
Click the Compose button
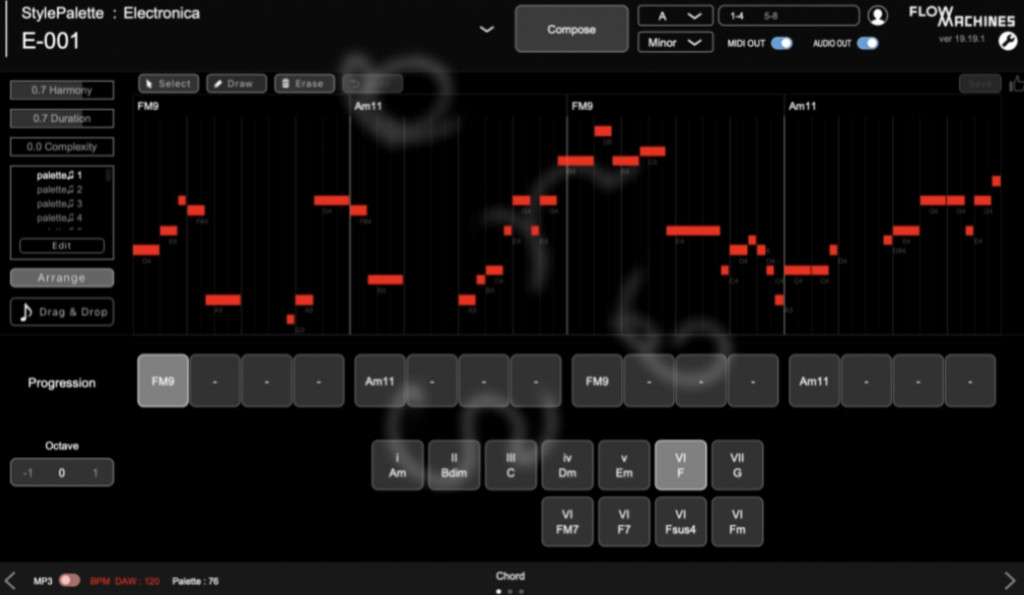pos(571,29)
